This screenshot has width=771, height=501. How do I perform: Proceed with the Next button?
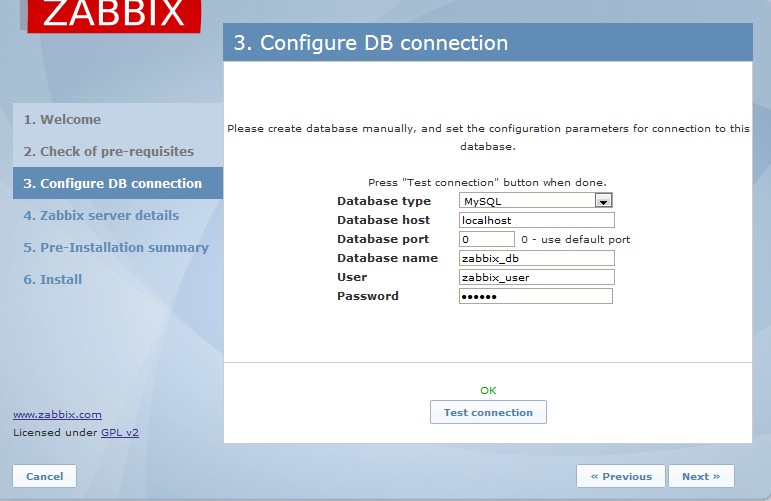point(701,476)
